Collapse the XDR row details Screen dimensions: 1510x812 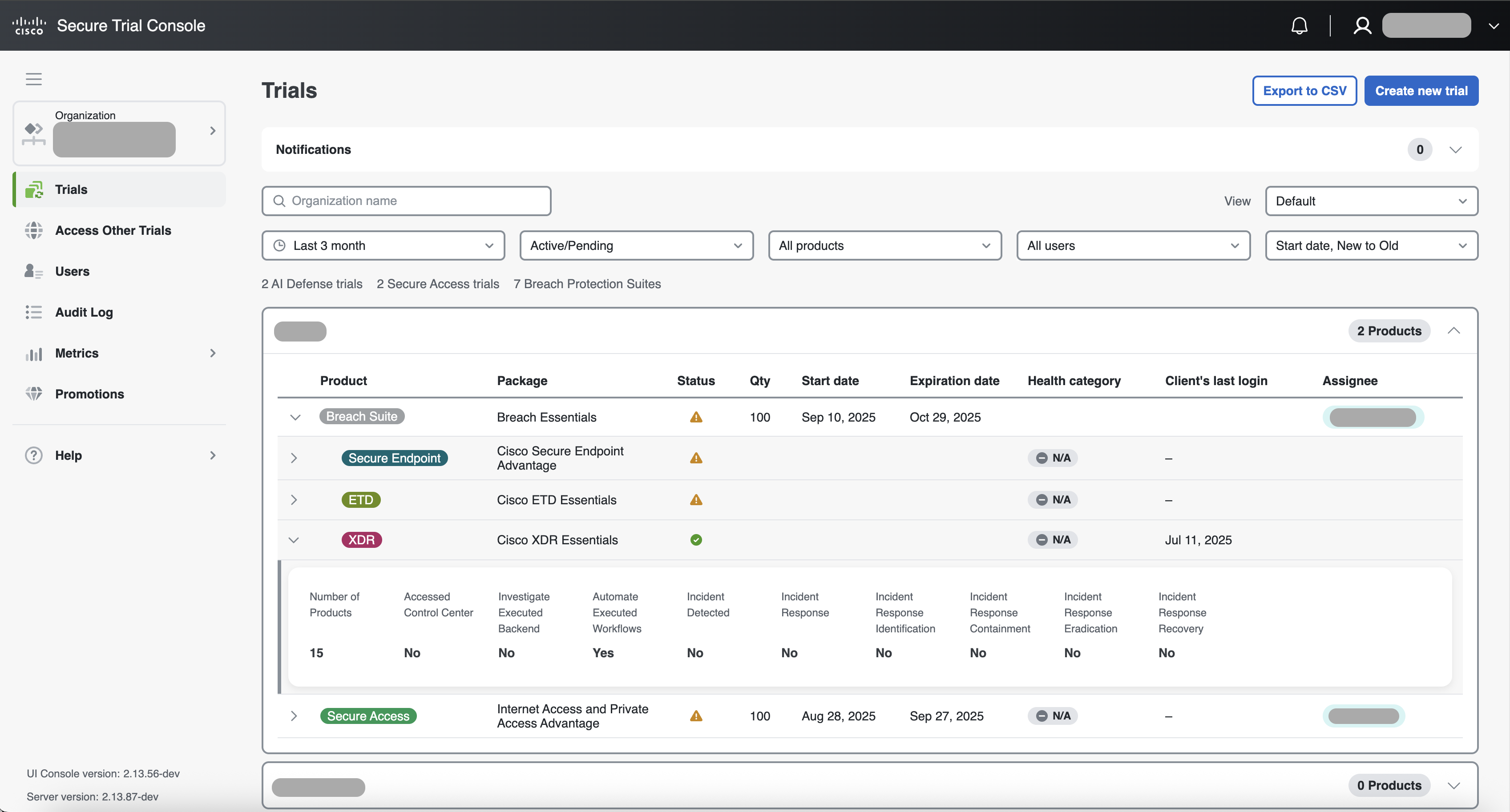tap(294, 540)
